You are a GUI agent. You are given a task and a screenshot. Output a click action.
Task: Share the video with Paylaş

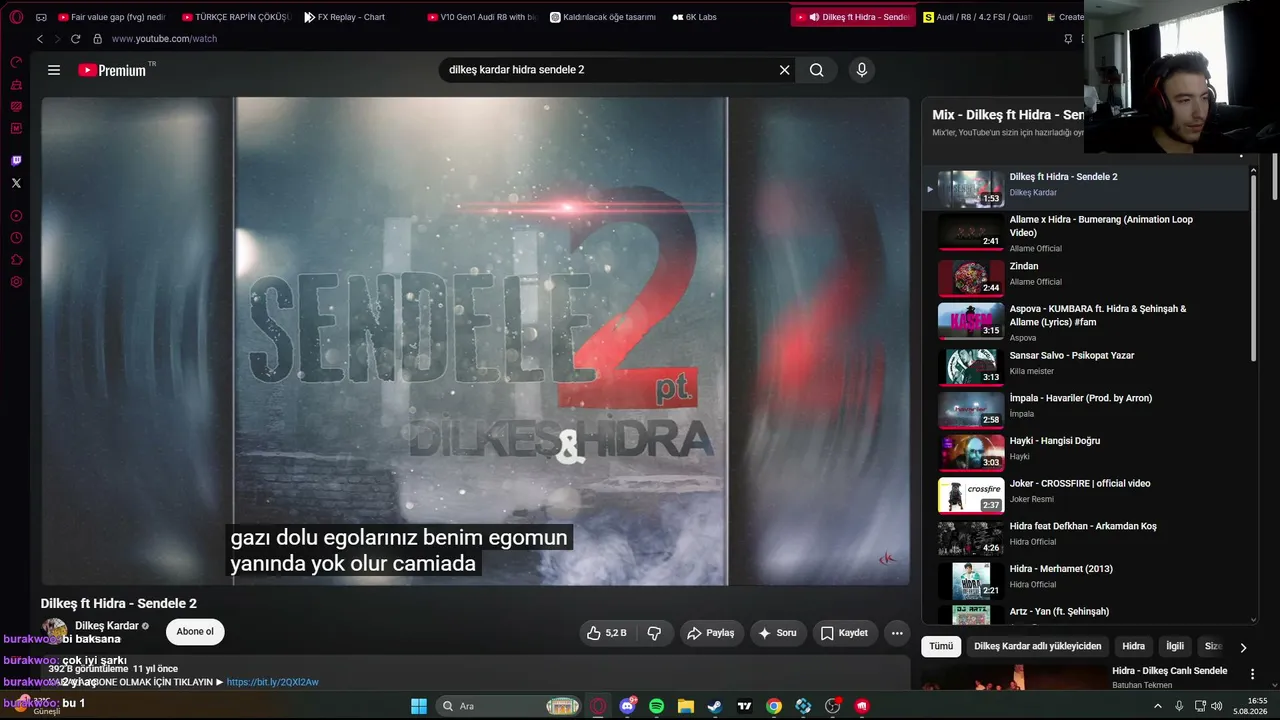pyautogui.click(x=710, y=633)
